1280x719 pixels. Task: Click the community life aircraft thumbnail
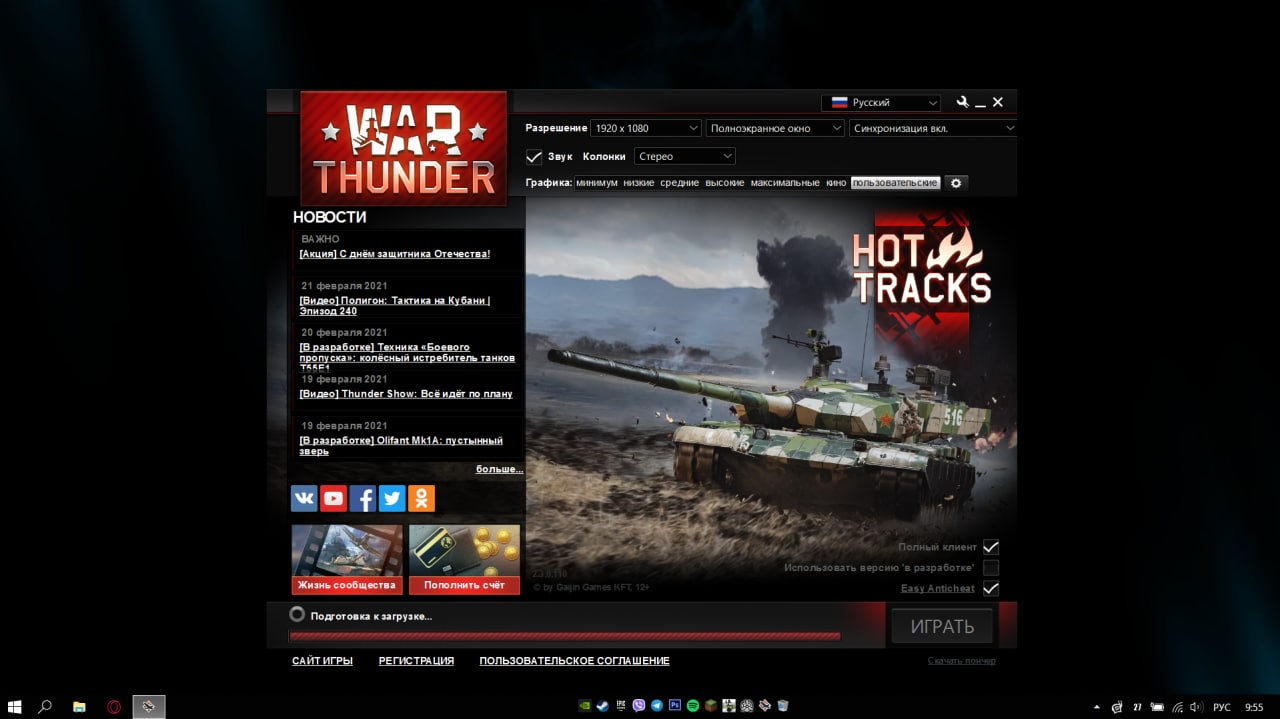tap(347, 551)
